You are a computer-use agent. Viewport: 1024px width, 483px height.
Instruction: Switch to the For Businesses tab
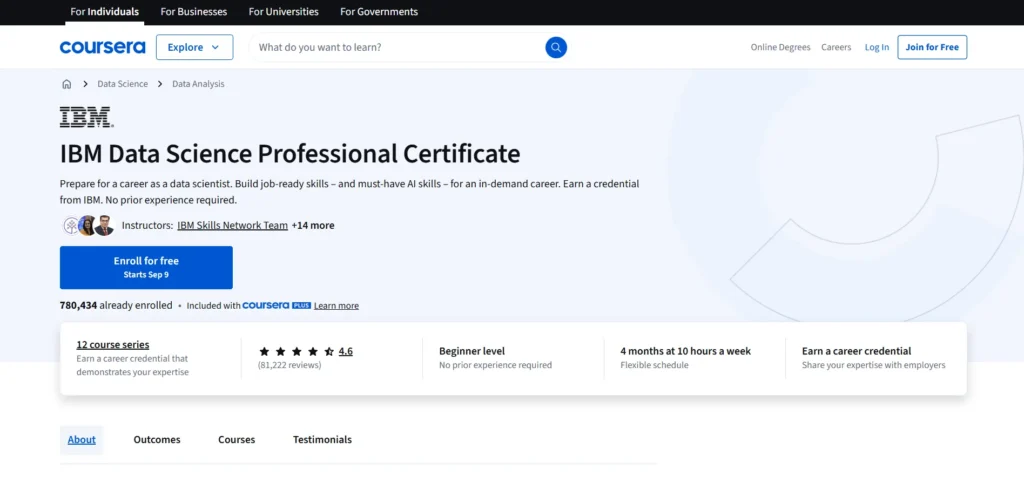pyautogui.click(x=193, y=12)
